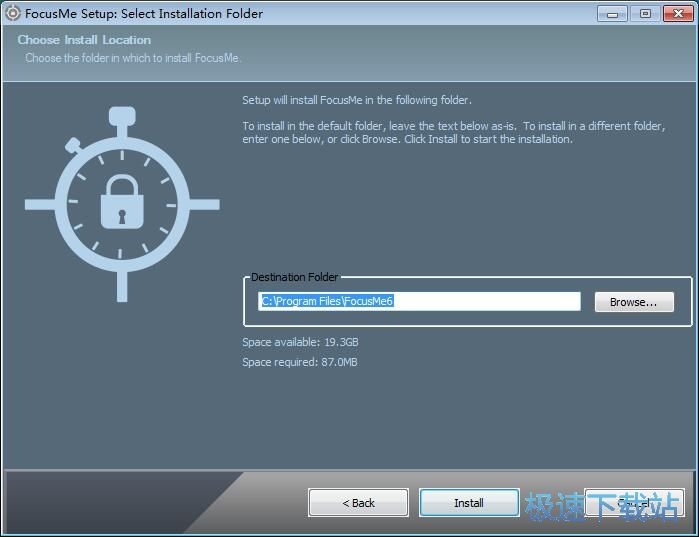699x537 pixels.
Task: Go back with the < Back button
Action: (x=358, y=503)
